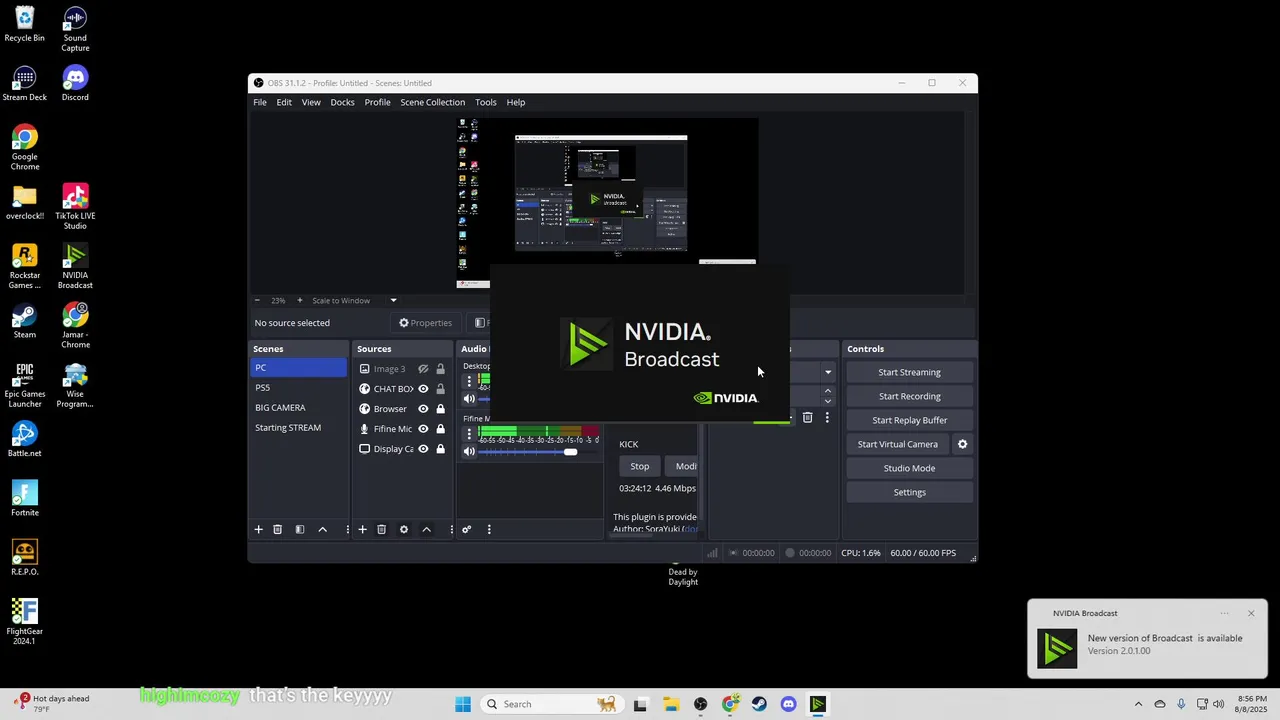The image size is (1280, 720).
Task: Open the File menu
Action: point(260,102)
